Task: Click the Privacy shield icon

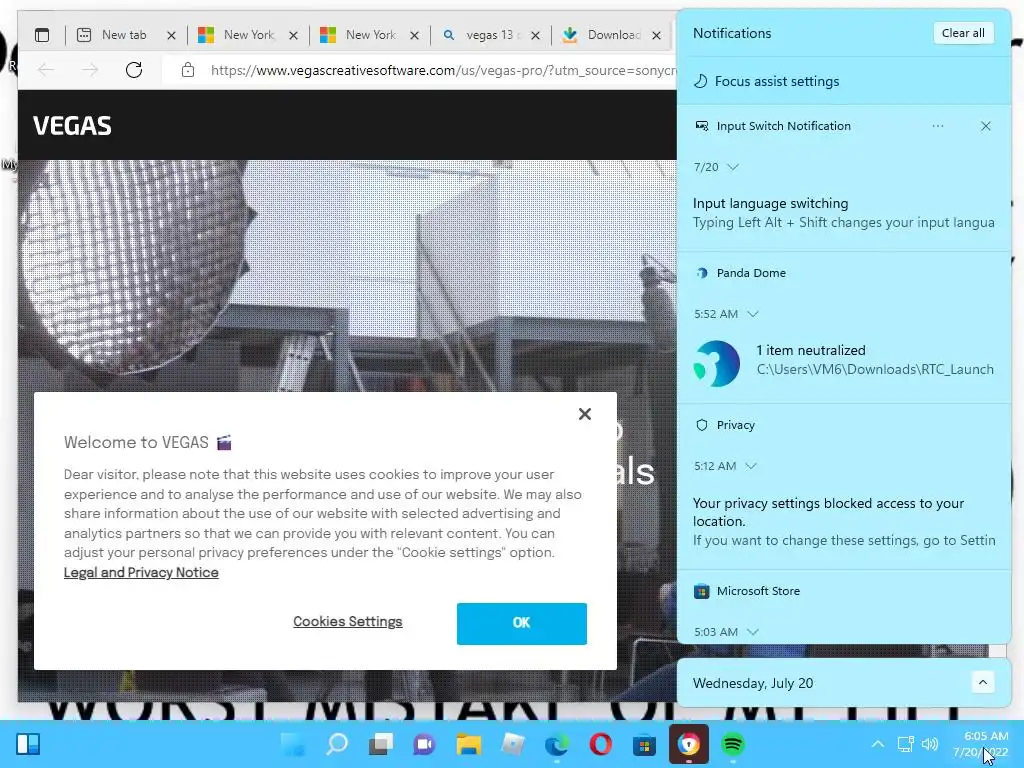Action: coord(701,425)
